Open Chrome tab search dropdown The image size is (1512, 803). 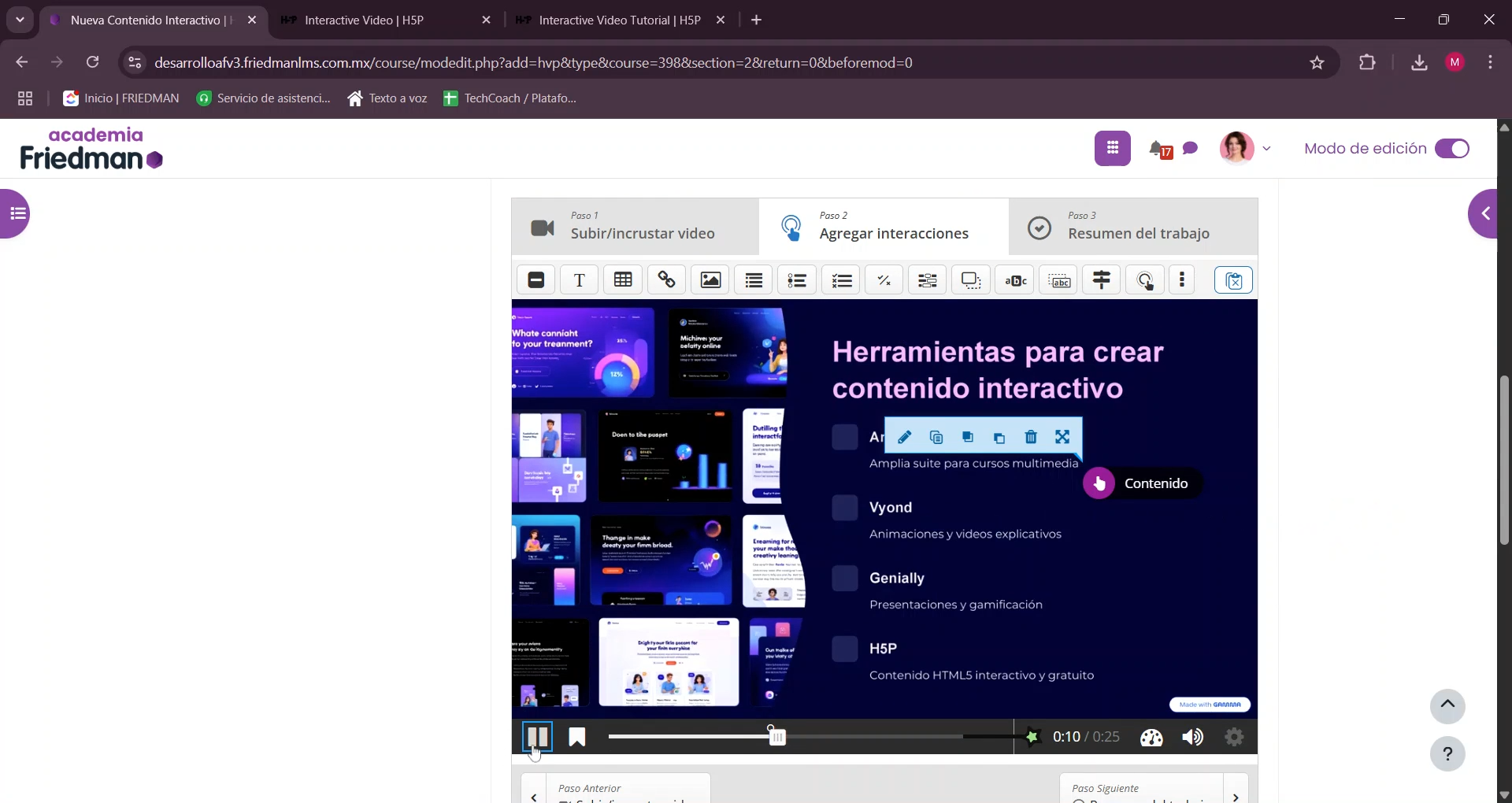pos(20,20)
